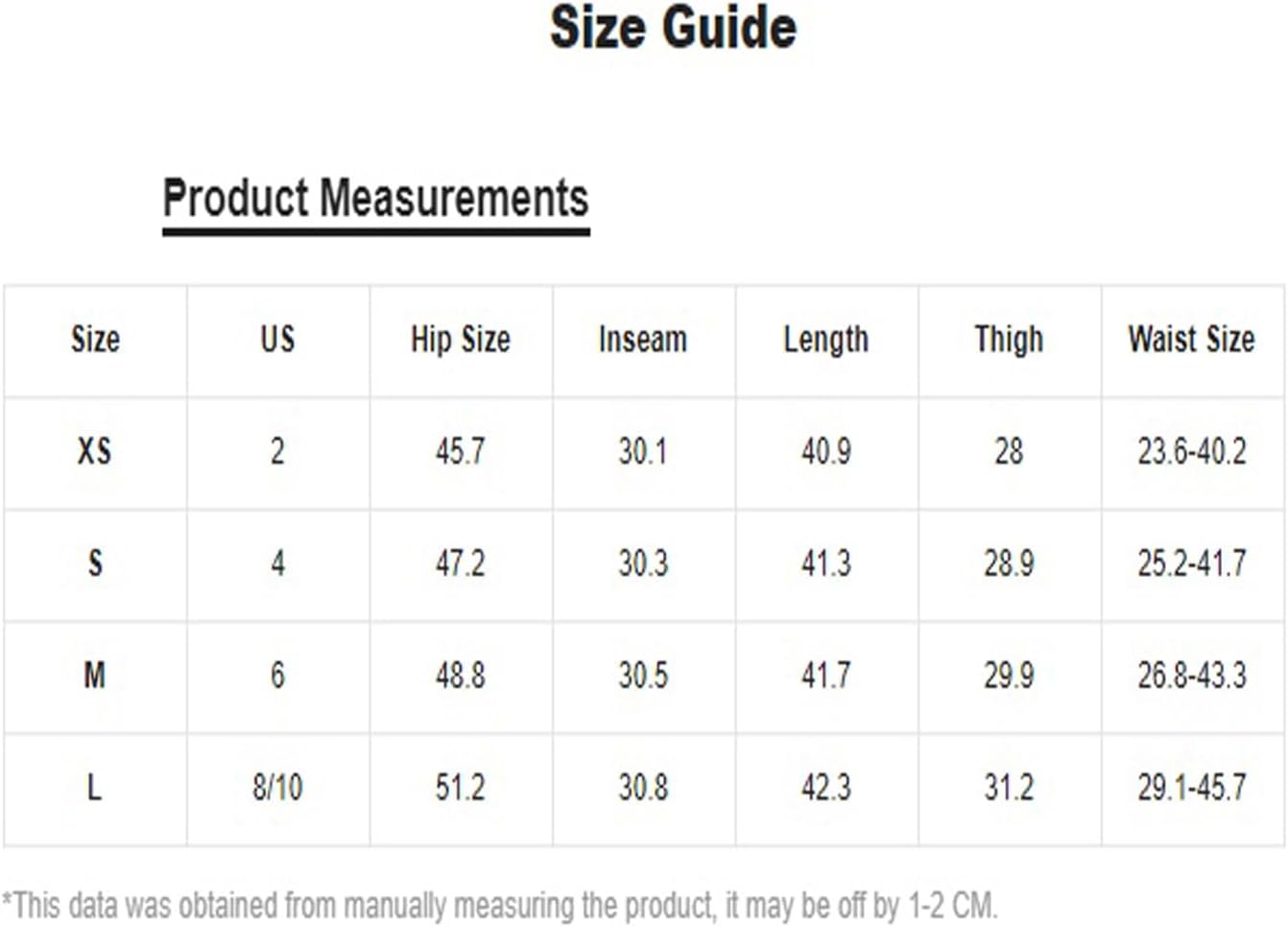
Task: Click the Size Guide title
Action: (x=673, y=28)
